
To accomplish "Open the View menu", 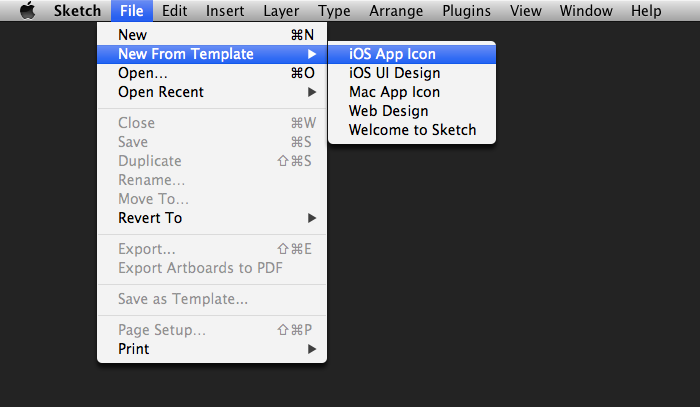I will tap(525, 10).
